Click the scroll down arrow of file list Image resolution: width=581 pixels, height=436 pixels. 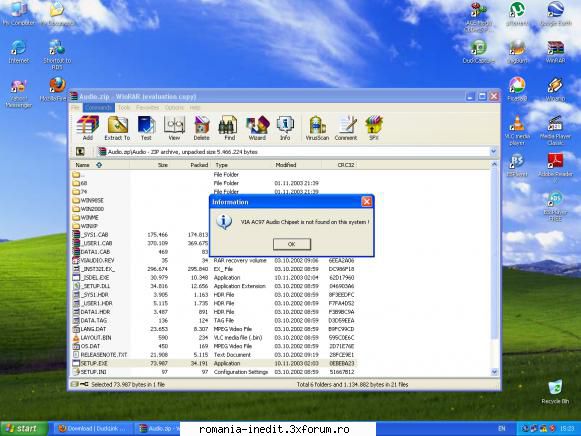pyautogui.click(x=494, y=372)
